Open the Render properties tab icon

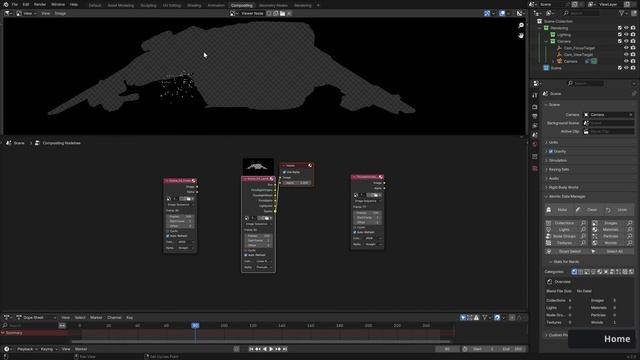[x=535, y=107]
